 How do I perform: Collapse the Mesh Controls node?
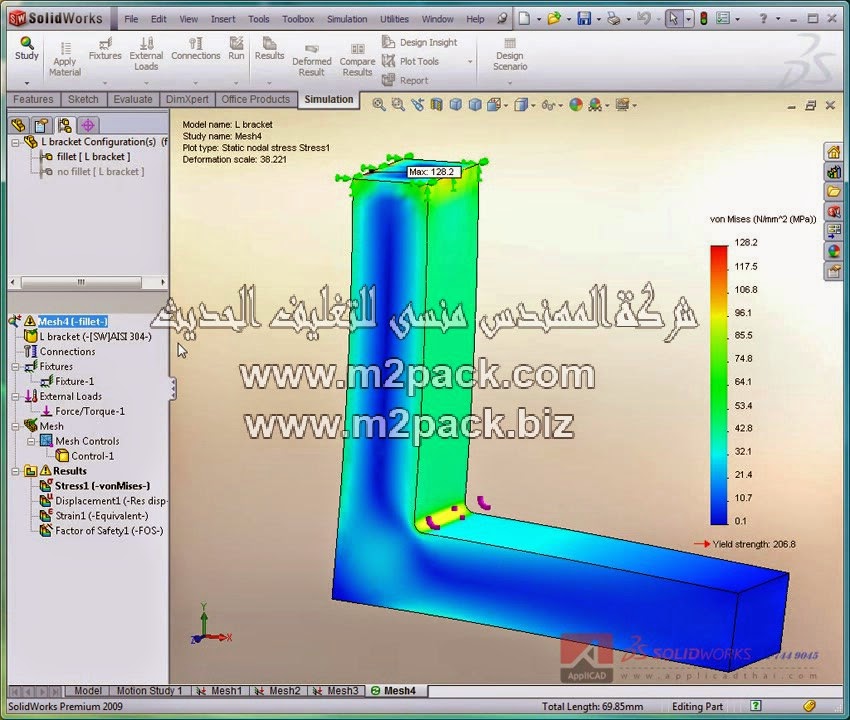(31, 442)
